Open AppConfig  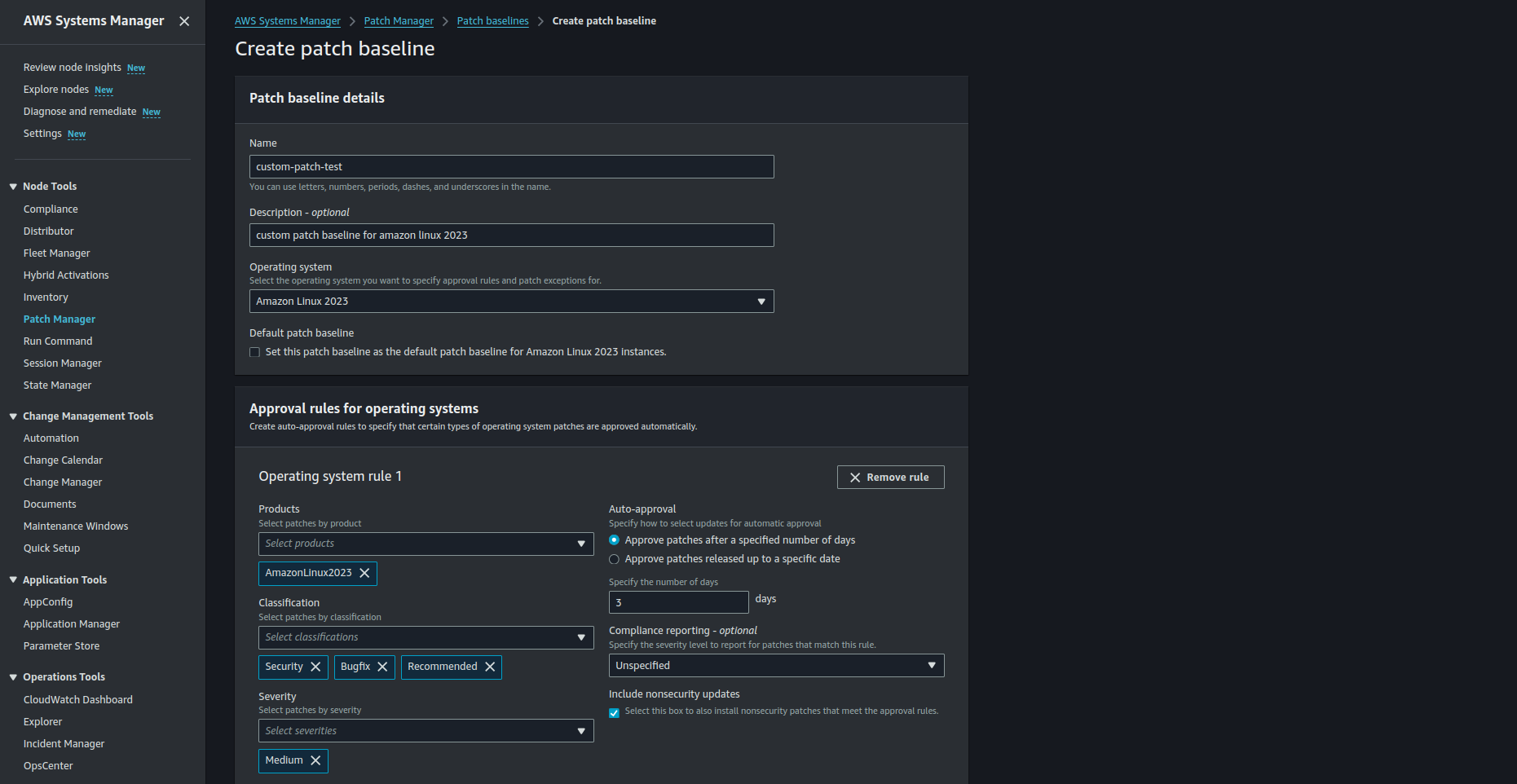point(47,602)
